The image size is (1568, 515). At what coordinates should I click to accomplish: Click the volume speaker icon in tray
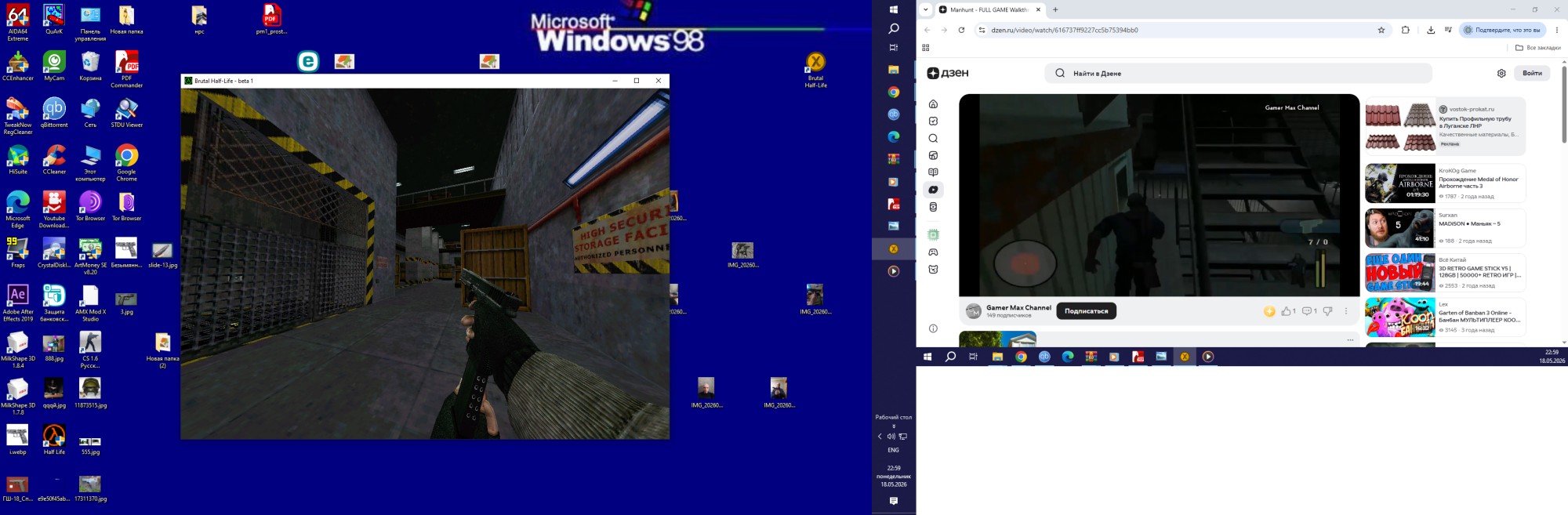click(891, 437)
